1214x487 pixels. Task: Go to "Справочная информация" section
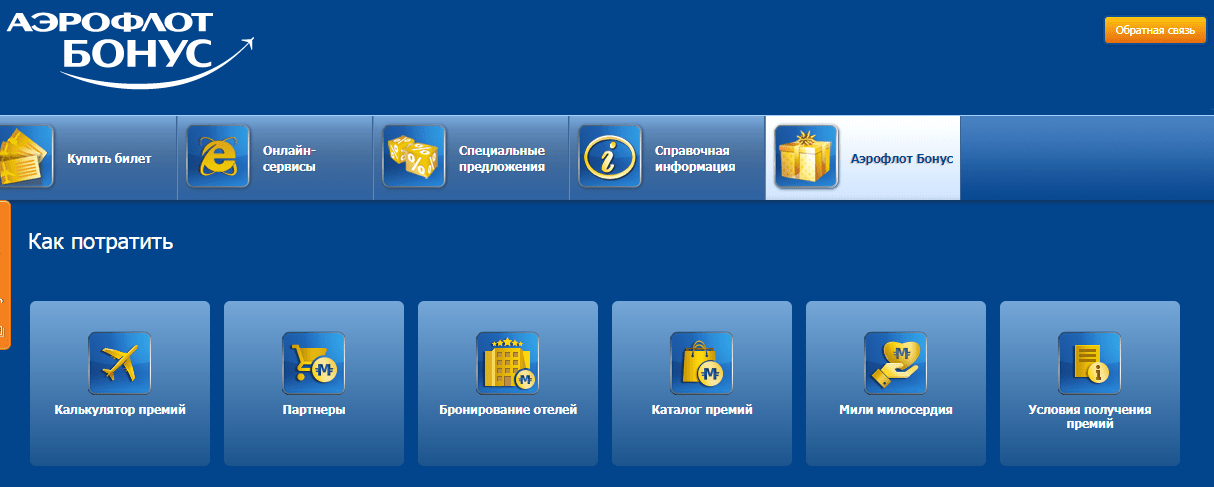click(x=695, y=158)
